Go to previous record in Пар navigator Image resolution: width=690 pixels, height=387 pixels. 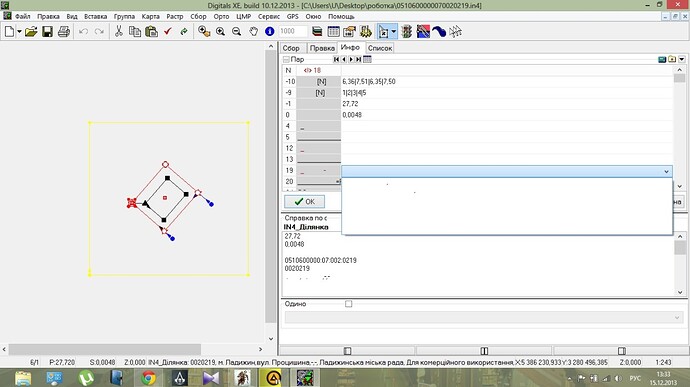(344, 59)
